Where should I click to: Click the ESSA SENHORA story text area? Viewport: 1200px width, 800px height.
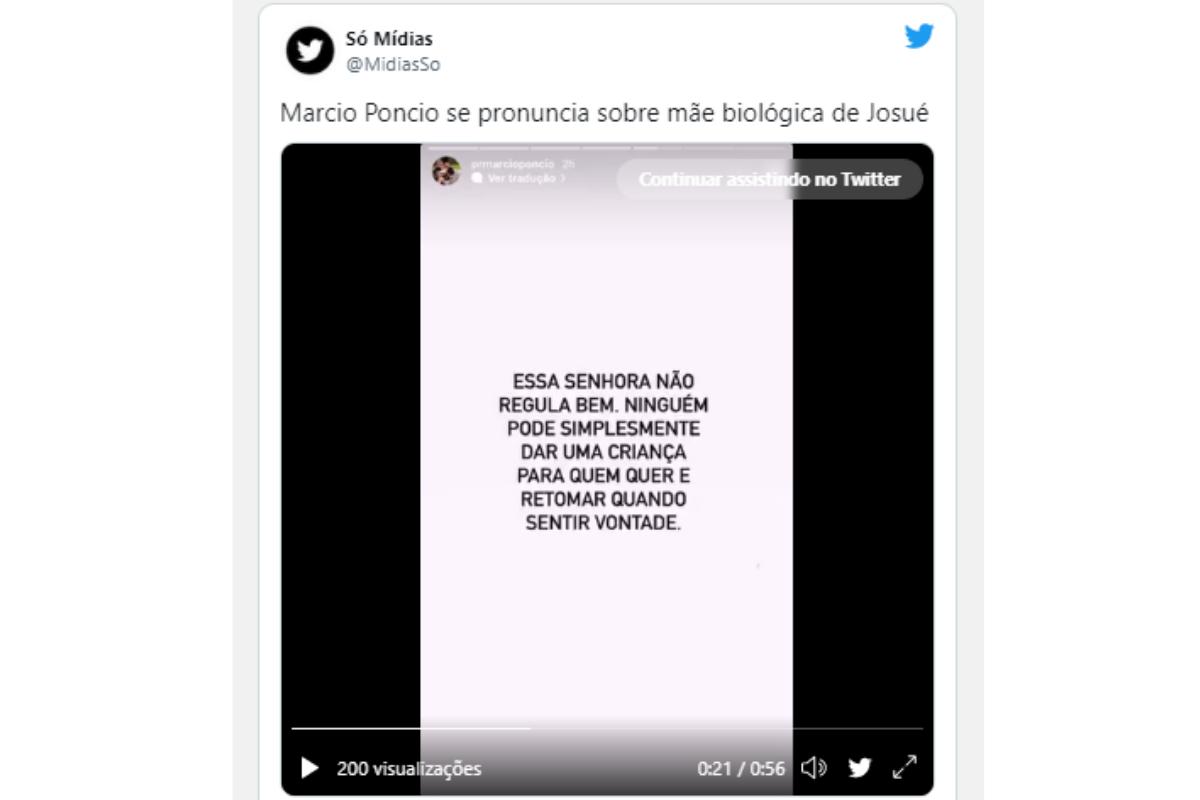[x=603, y=452]
